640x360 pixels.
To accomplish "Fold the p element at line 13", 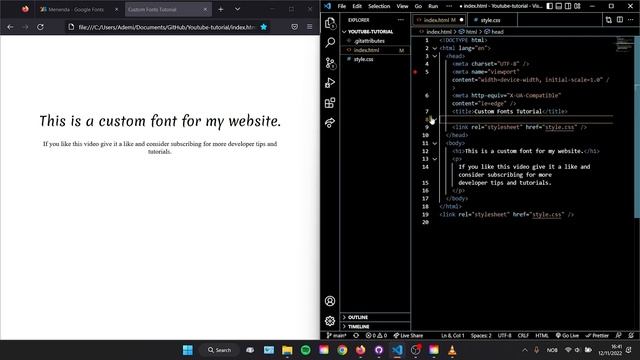I will (435, 159).
